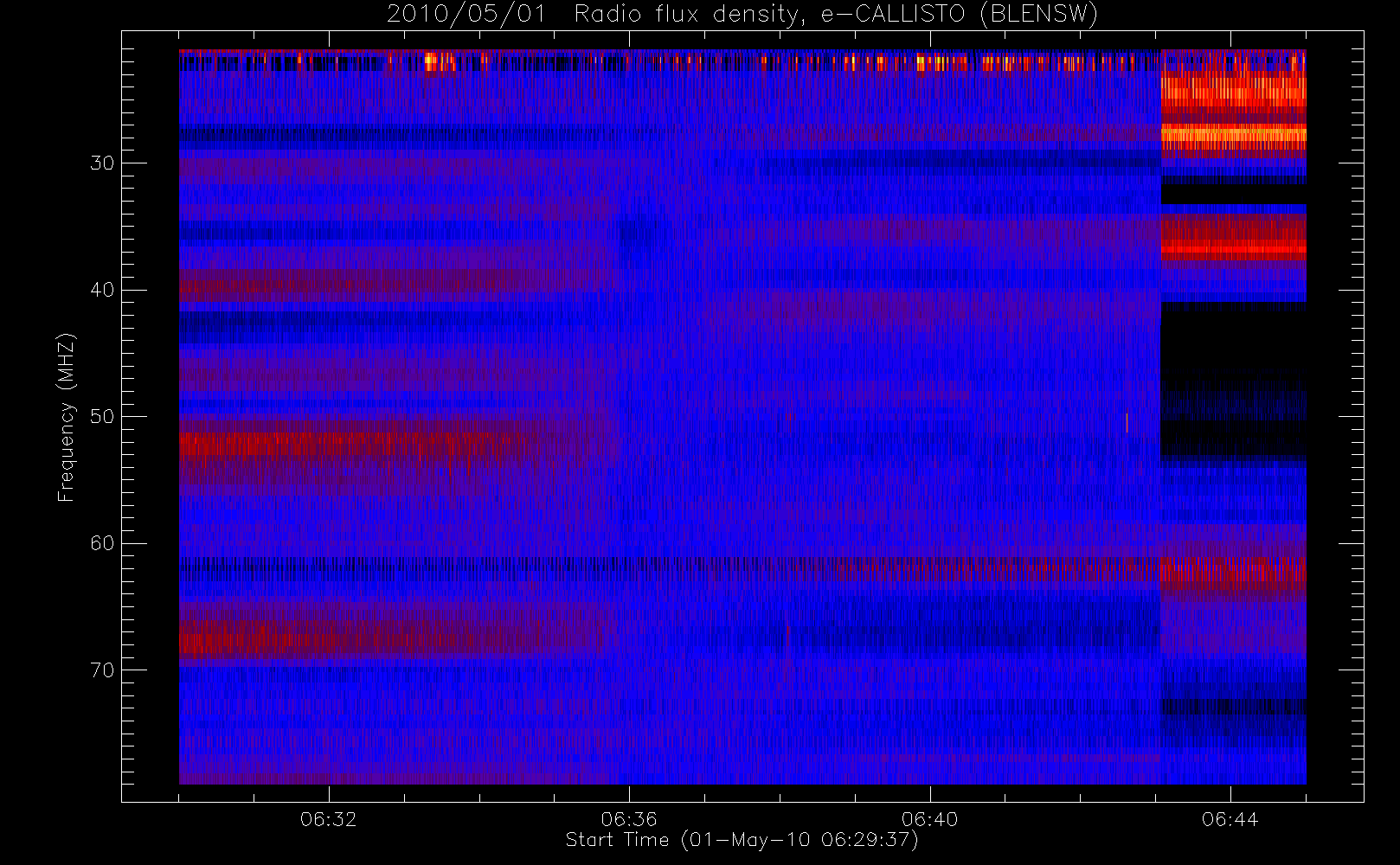Screen dimensions: 1400x865
Task: Click the 06:32 time tick label
Action: click(x=329, y=819)
